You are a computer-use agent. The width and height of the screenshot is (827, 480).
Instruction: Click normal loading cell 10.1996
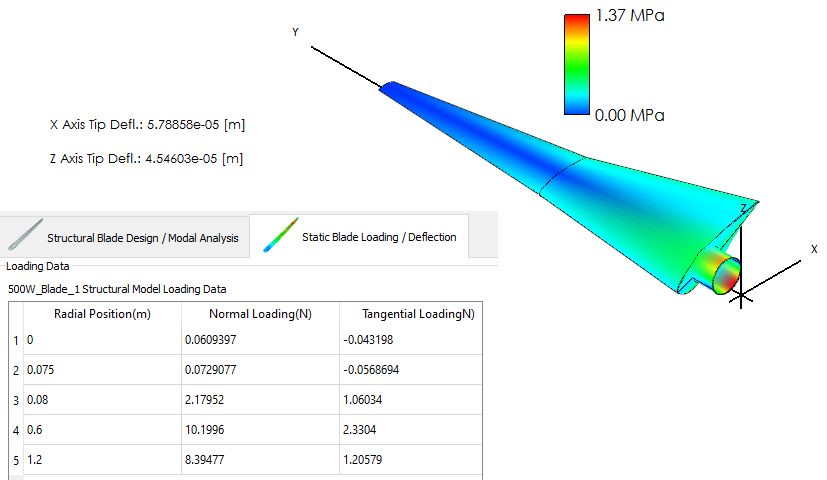pos(261,430)
